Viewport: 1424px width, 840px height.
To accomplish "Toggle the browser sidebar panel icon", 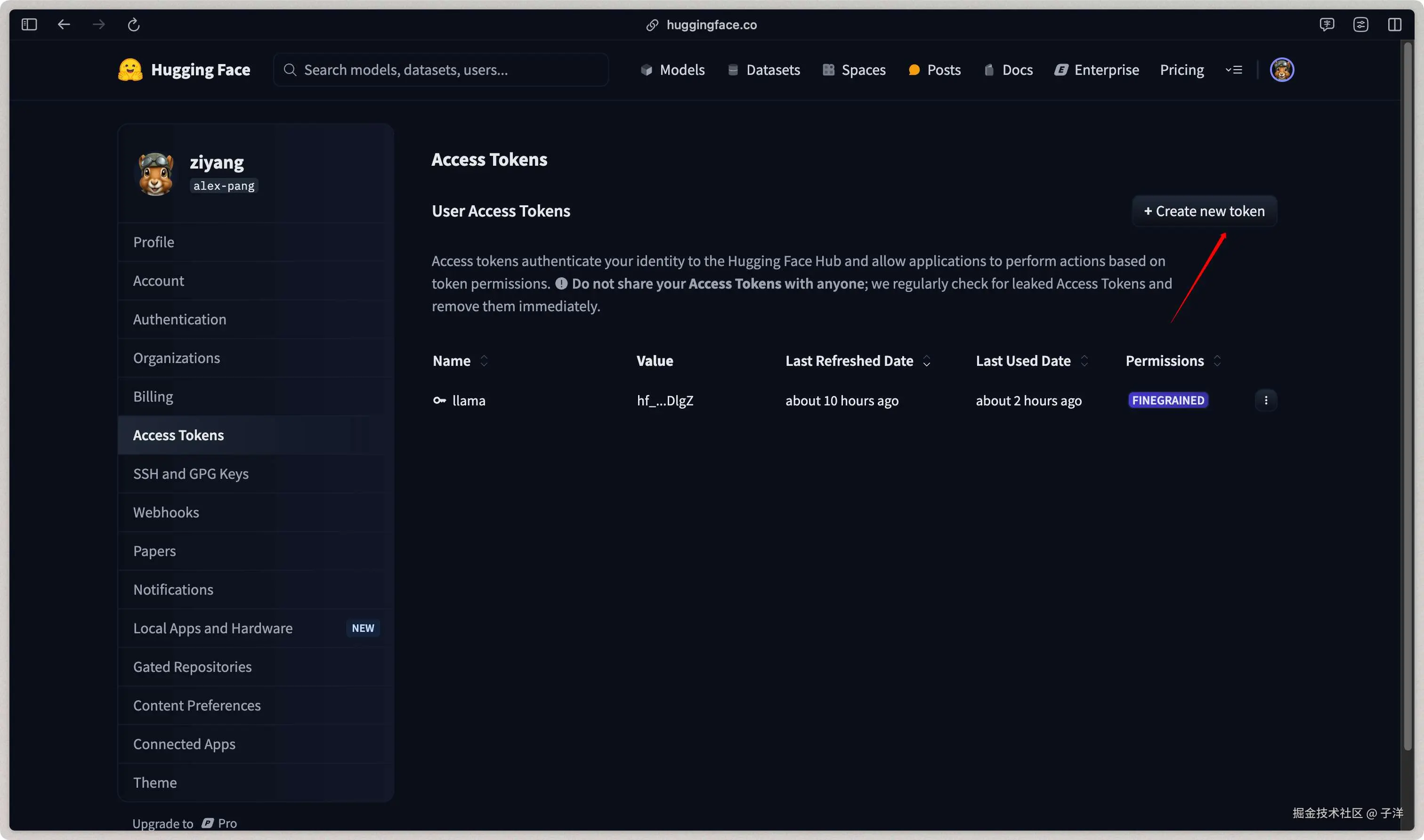I will pos(29,24).
